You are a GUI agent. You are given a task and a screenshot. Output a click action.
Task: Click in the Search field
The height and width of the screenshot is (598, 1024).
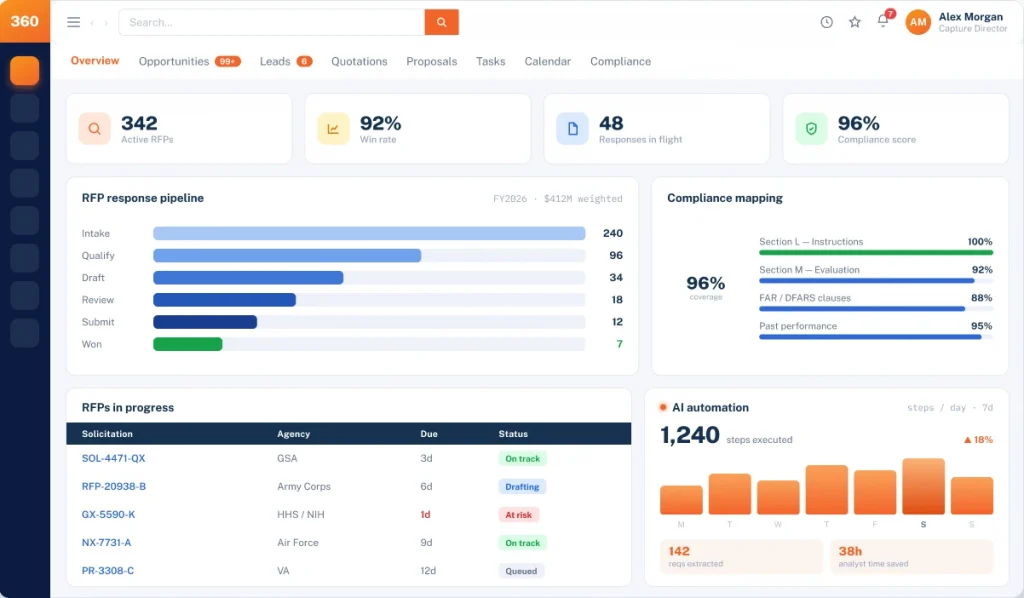coord(272,22)
